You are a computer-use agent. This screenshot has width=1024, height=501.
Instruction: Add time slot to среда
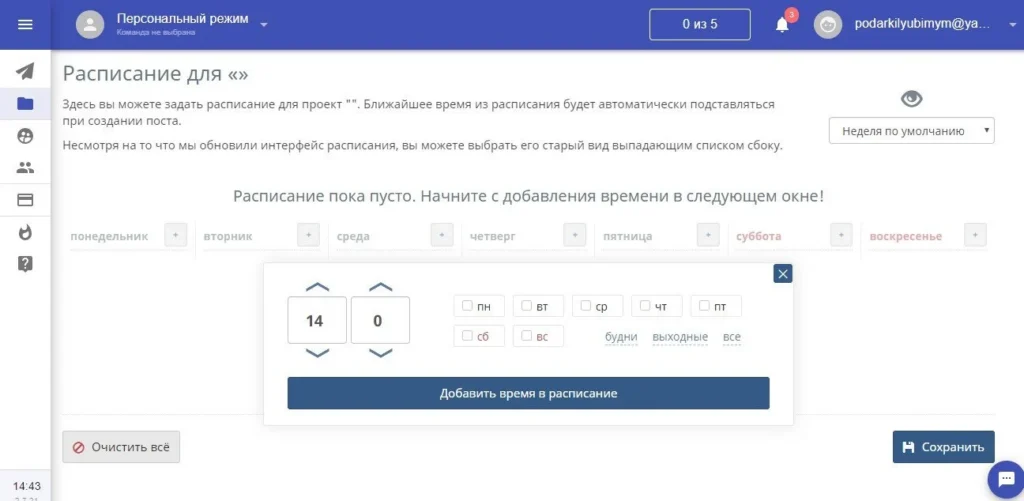point(442,235)
